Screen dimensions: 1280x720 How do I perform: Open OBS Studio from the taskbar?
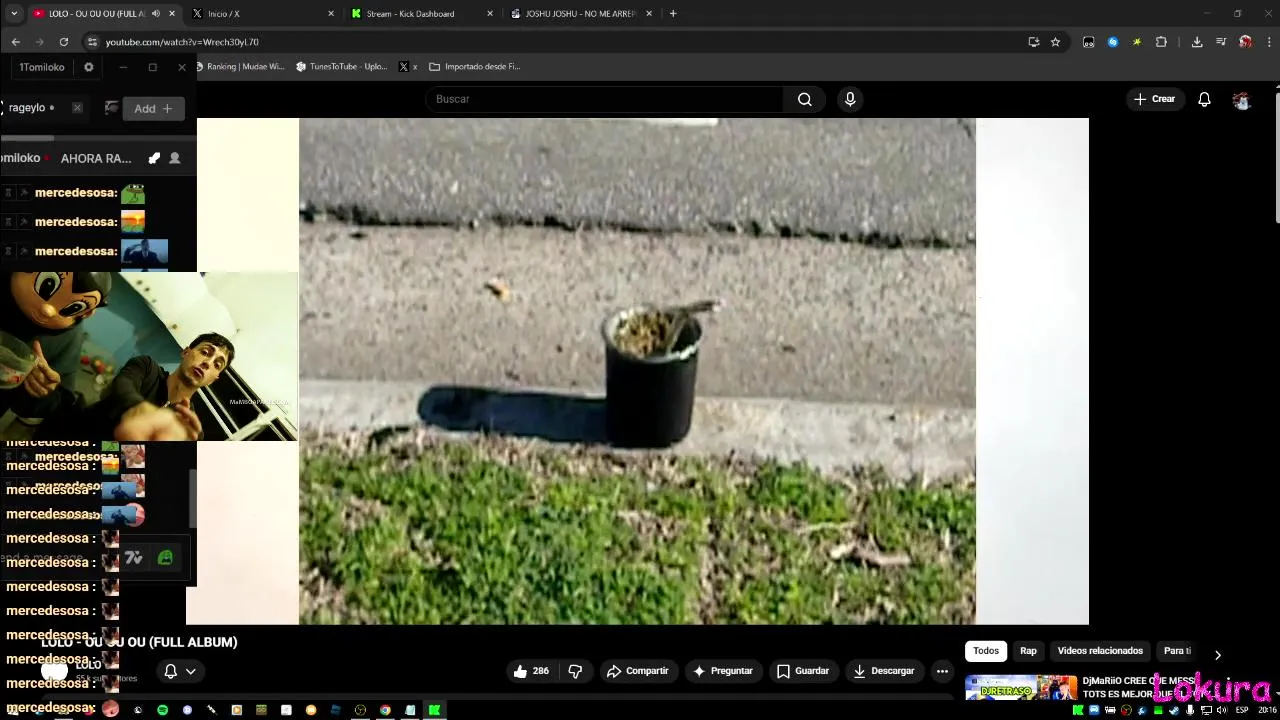(x=360, y=710)
